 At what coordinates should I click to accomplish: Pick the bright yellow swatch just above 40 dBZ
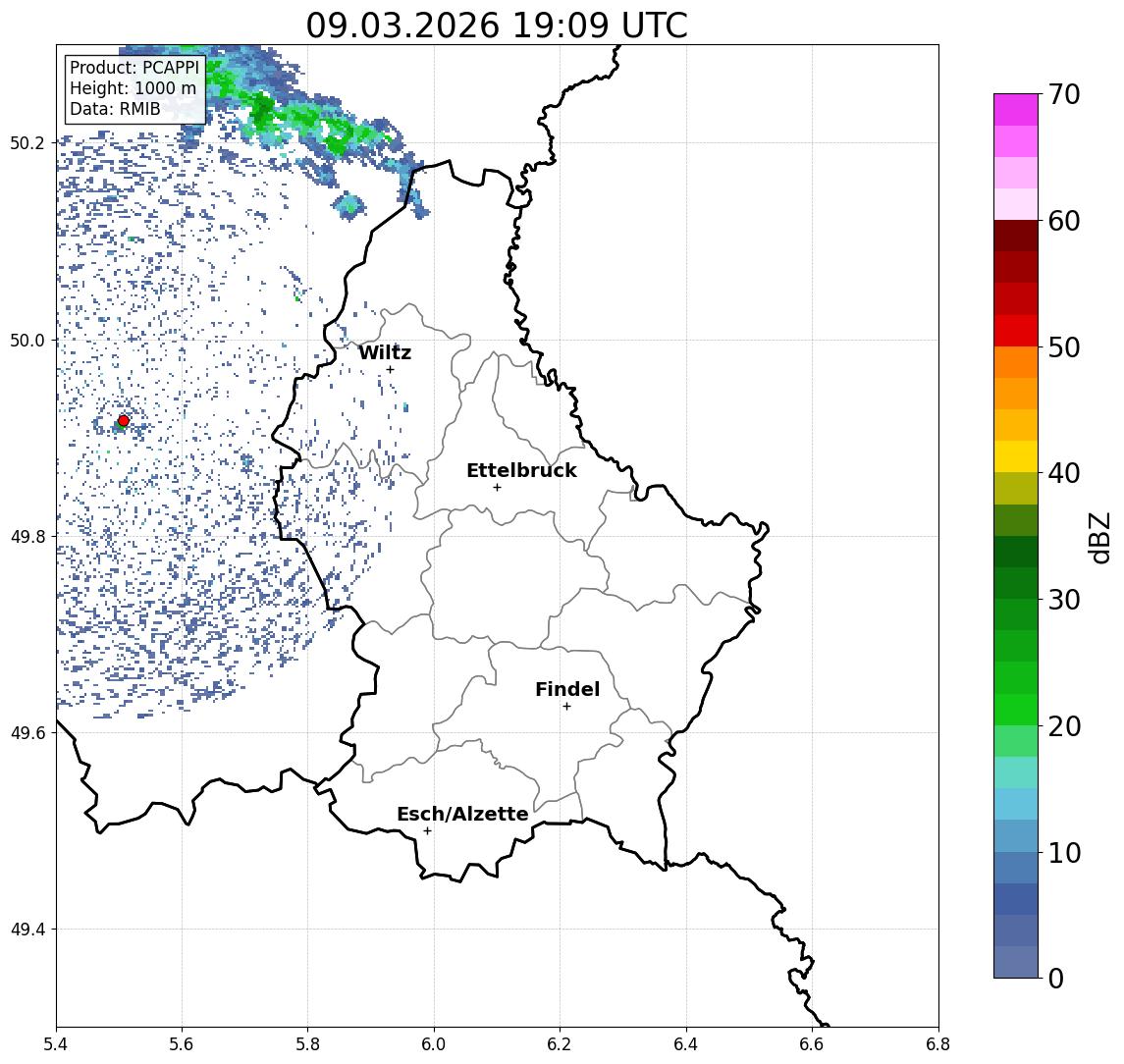tap(1016, 456)
